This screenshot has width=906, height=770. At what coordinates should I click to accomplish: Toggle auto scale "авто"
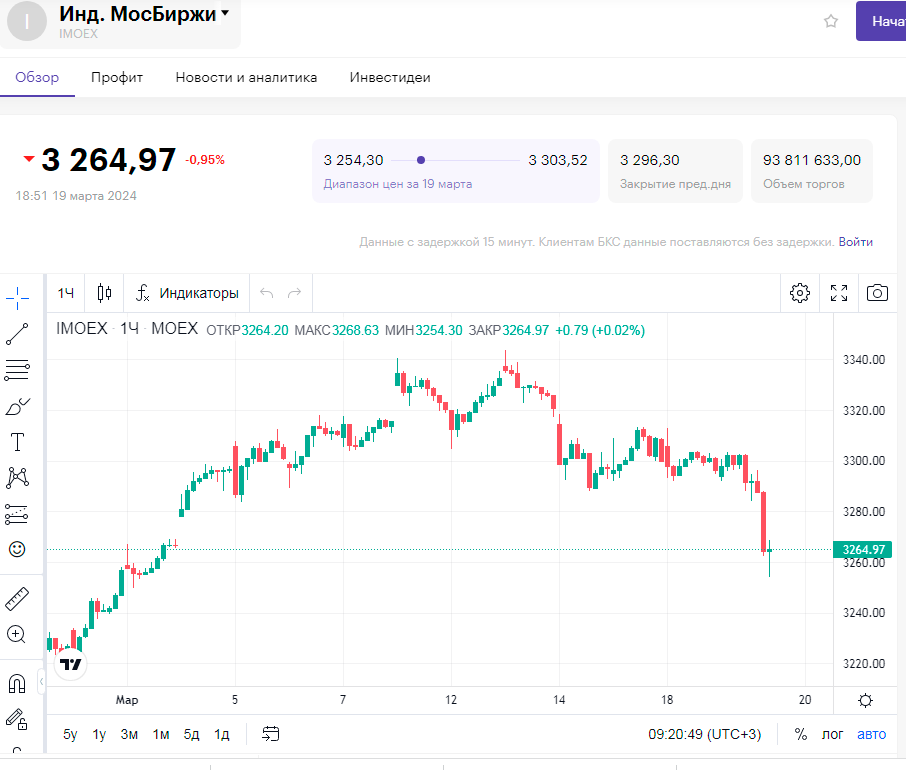(x=871, y=734)
